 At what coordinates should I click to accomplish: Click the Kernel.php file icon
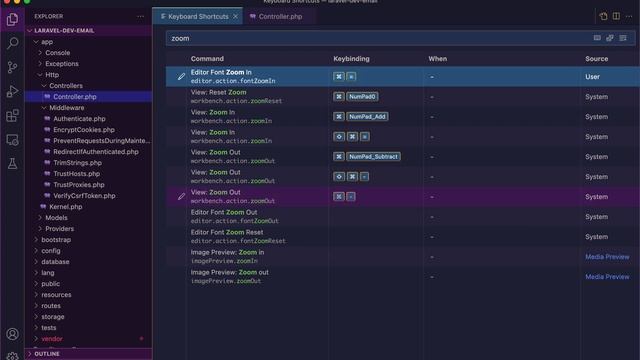tap(43, 207)
